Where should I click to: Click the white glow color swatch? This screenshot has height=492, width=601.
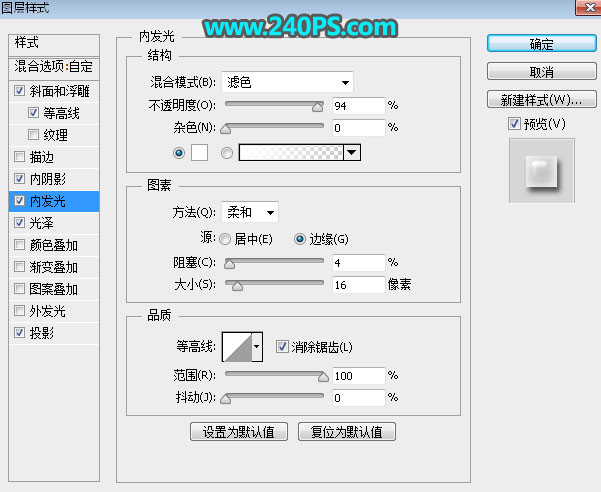tap(199, 153)
